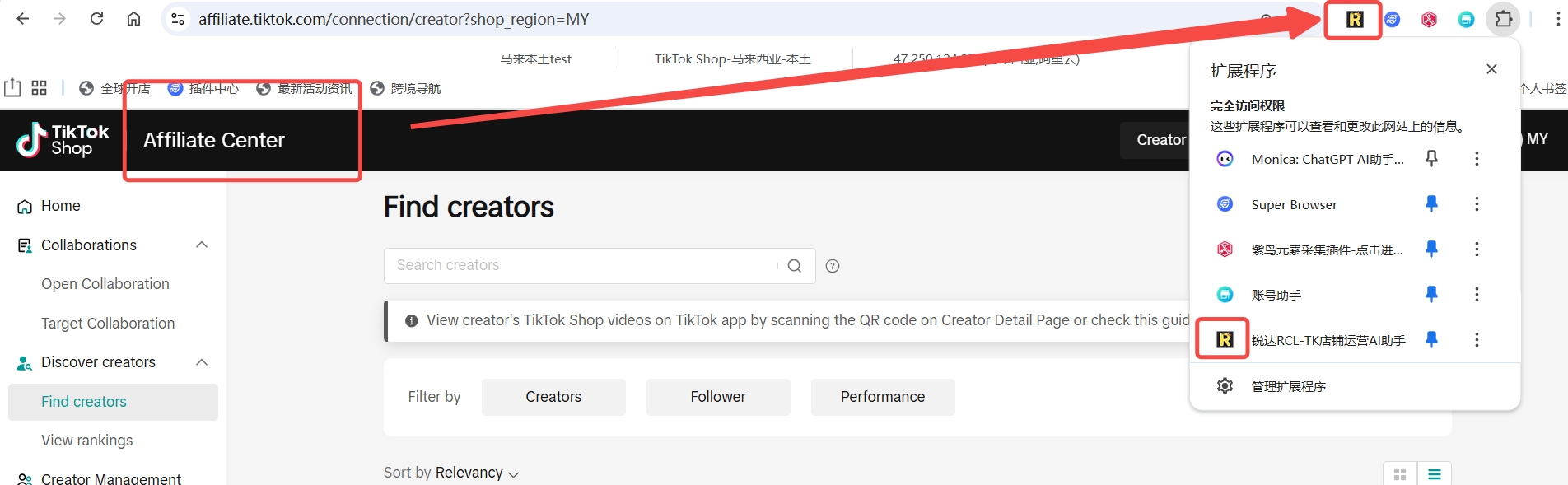This screenshot has width=1568, height=485.
Task: Select Find creators in sidebar
Action: coord(113,402)
